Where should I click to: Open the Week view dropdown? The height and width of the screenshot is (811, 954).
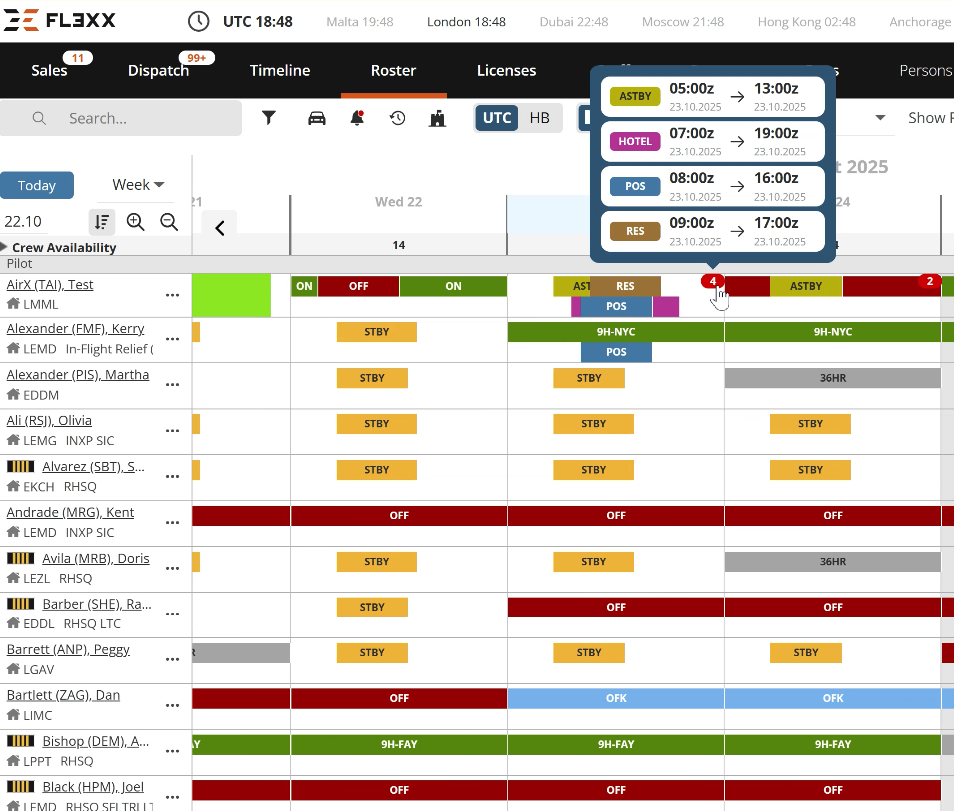coord(138,185)
